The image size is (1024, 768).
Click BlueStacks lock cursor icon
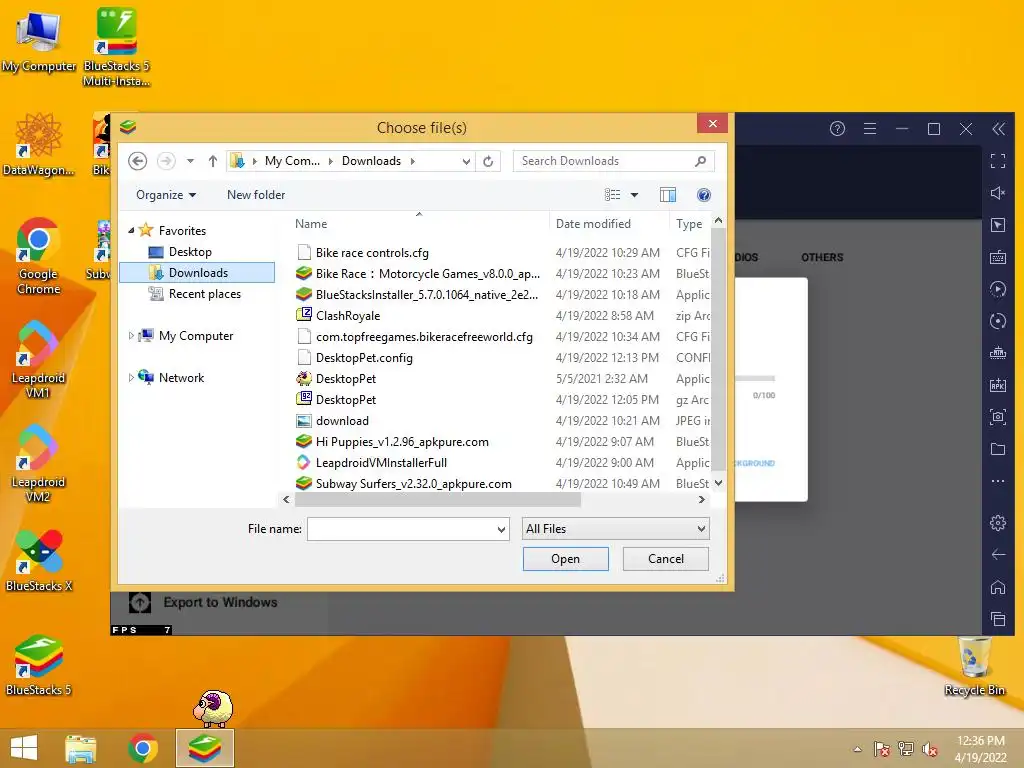click(998, 225)
